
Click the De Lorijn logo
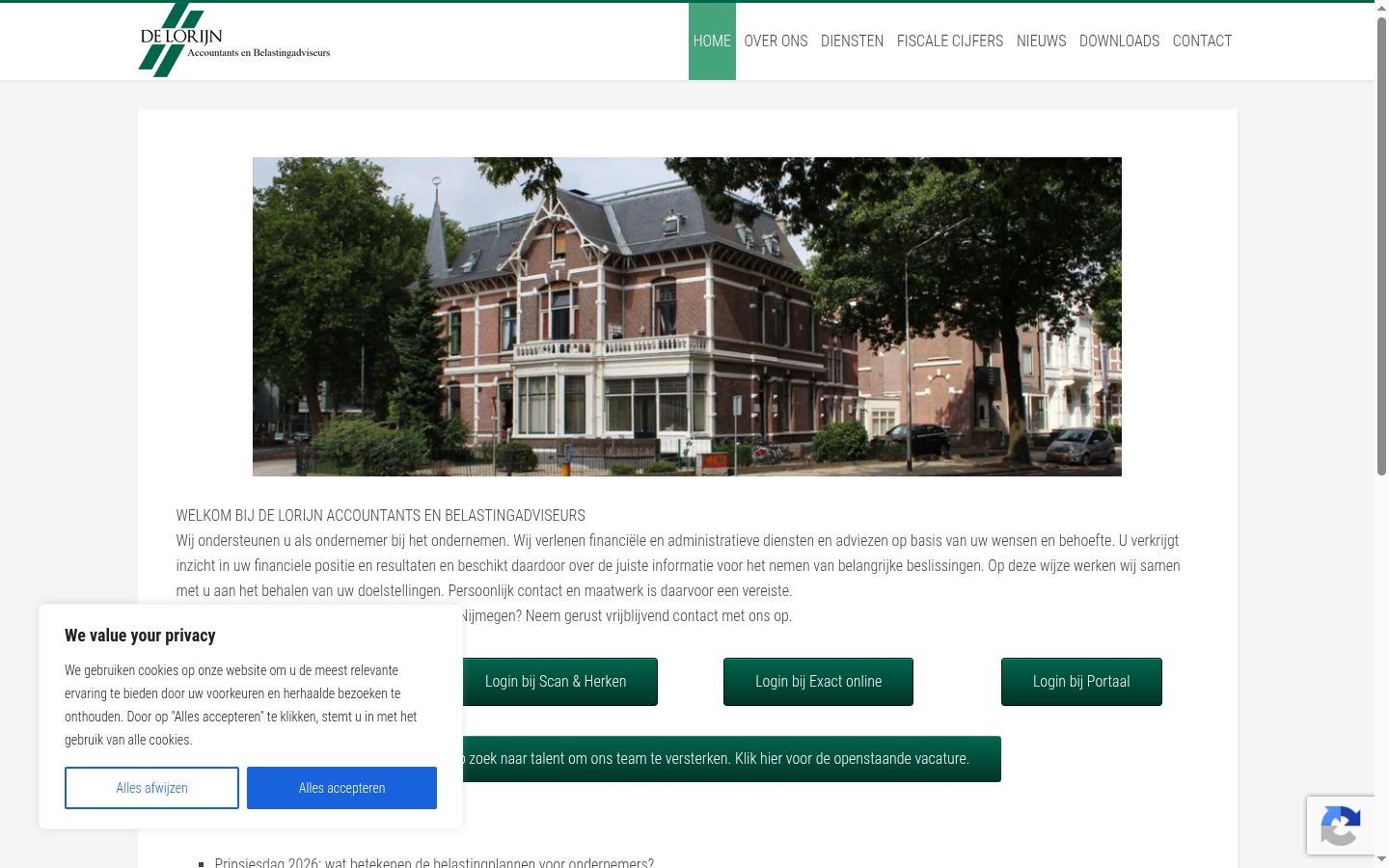tap(234, 41)
